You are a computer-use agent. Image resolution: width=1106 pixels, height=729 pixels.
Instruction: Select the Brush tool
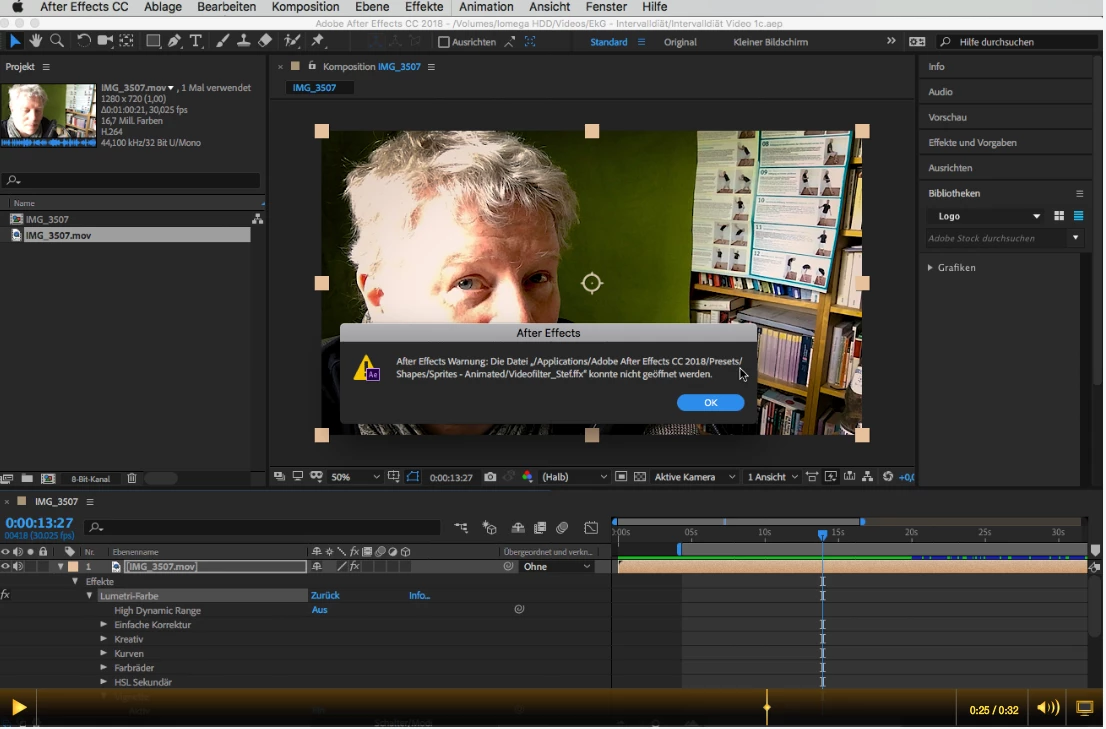222,41
